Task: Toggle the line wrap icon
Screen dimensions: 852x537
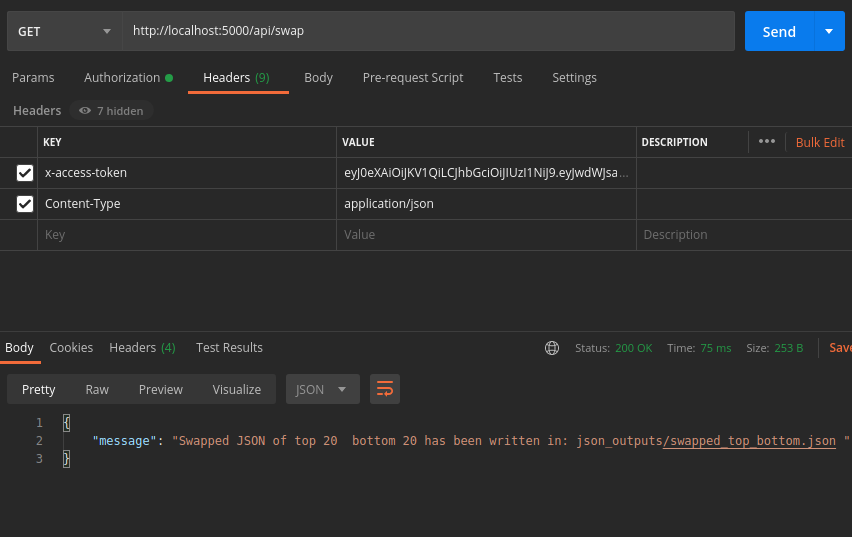Action: click(x=385, y=389)
